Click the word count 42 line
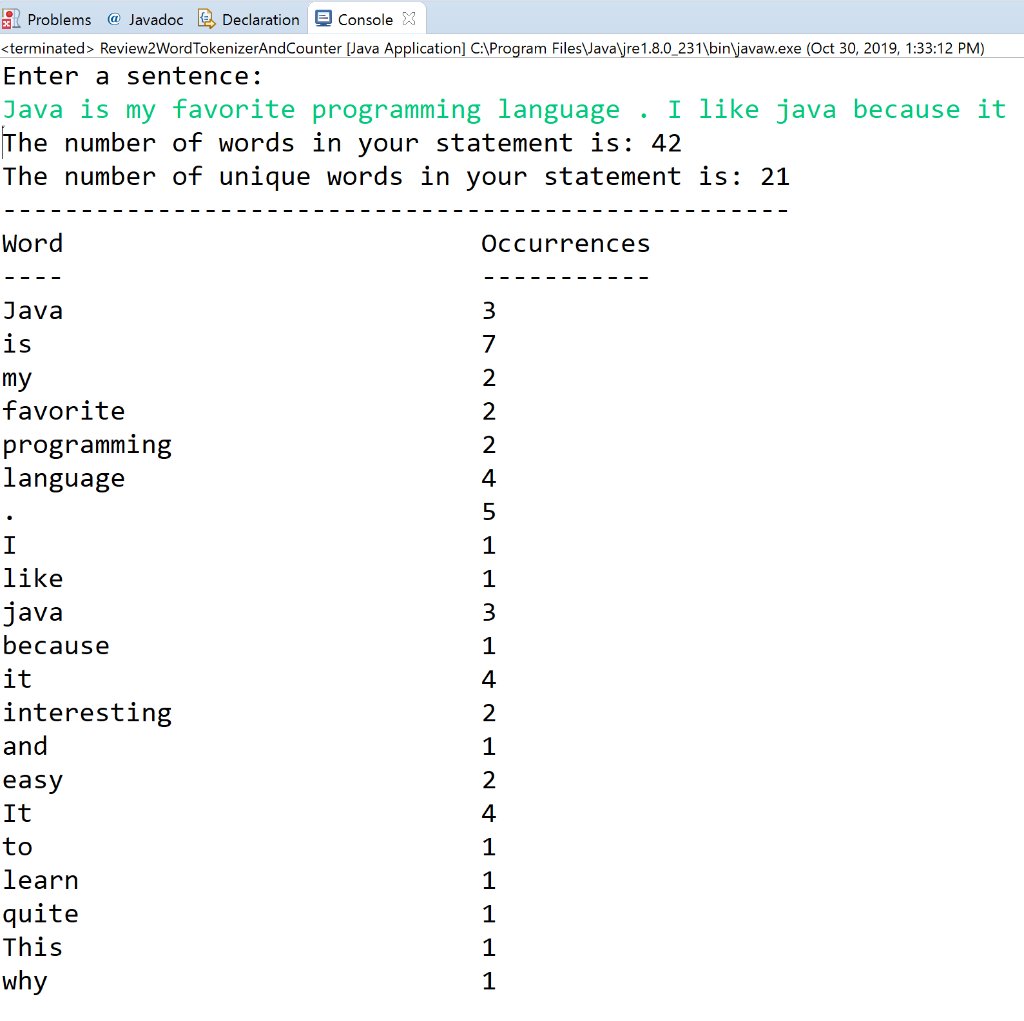Viewport: 1024px width, 1021px height. [340, 143]
